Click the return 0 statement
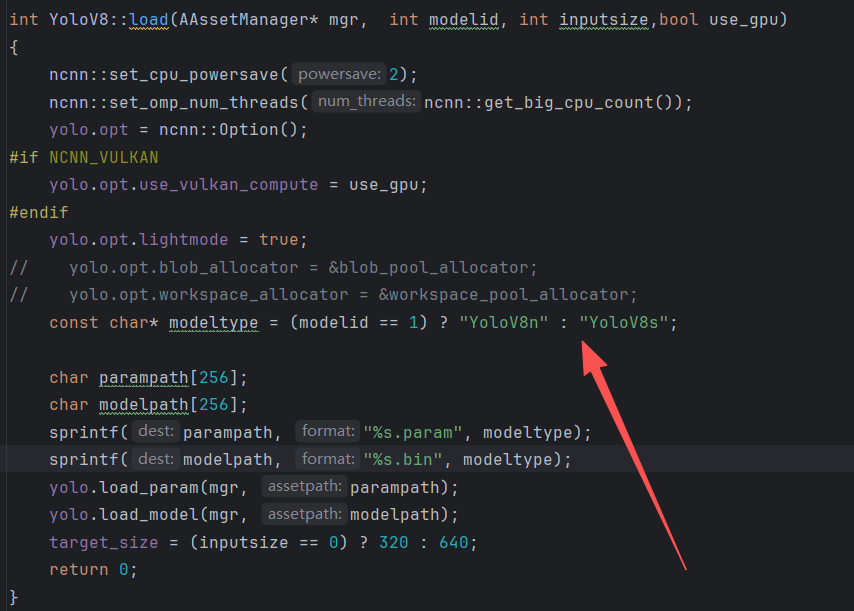 coord(93,570)
